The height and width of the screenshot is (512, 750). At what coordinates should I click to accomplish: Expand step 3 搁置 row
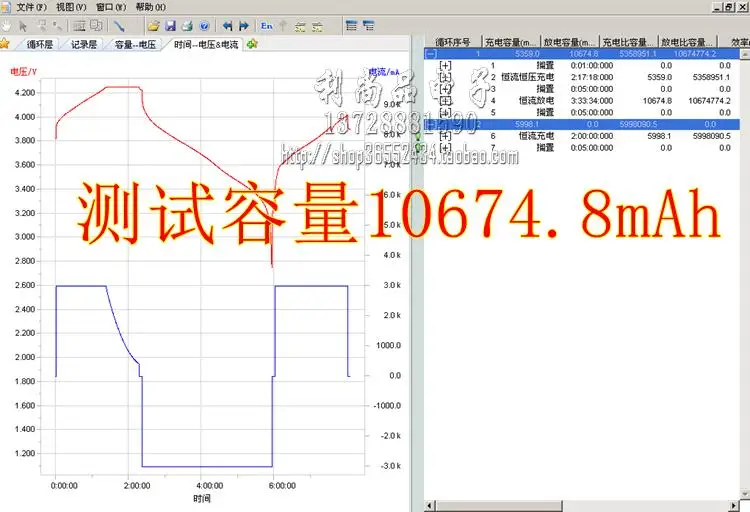pyautogui.click(x=445, y=89)
